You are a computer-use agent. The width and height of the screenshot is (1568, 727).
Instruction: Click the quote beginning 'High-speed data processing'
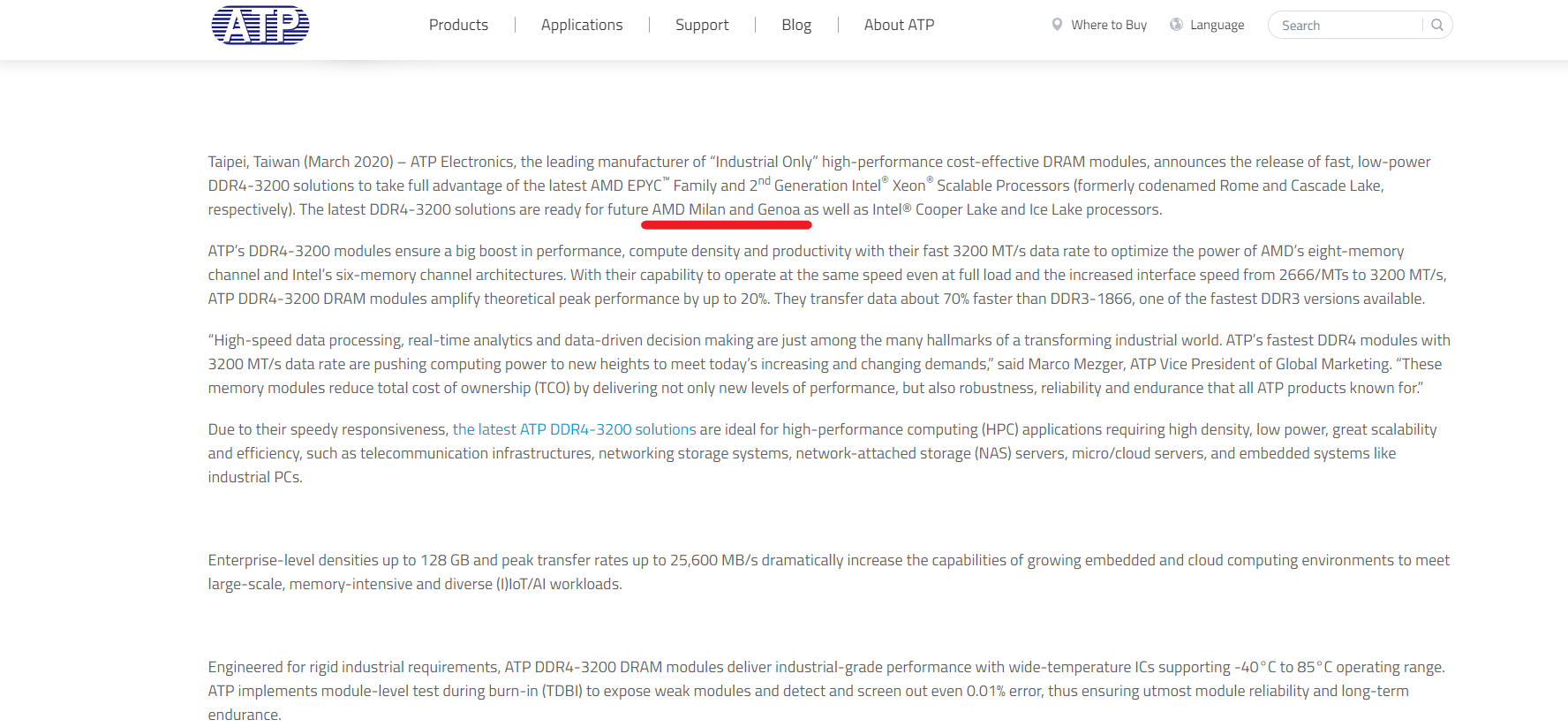[829, 364]
